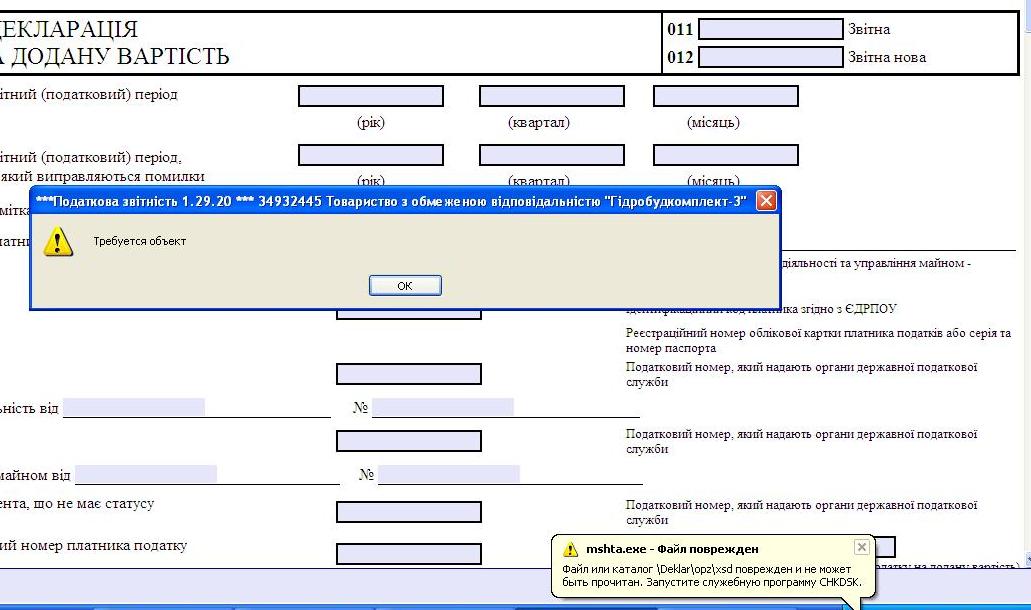Dismiss the mshta.exe balloon notification
The image size is (1031, 610).
(862, 547)
